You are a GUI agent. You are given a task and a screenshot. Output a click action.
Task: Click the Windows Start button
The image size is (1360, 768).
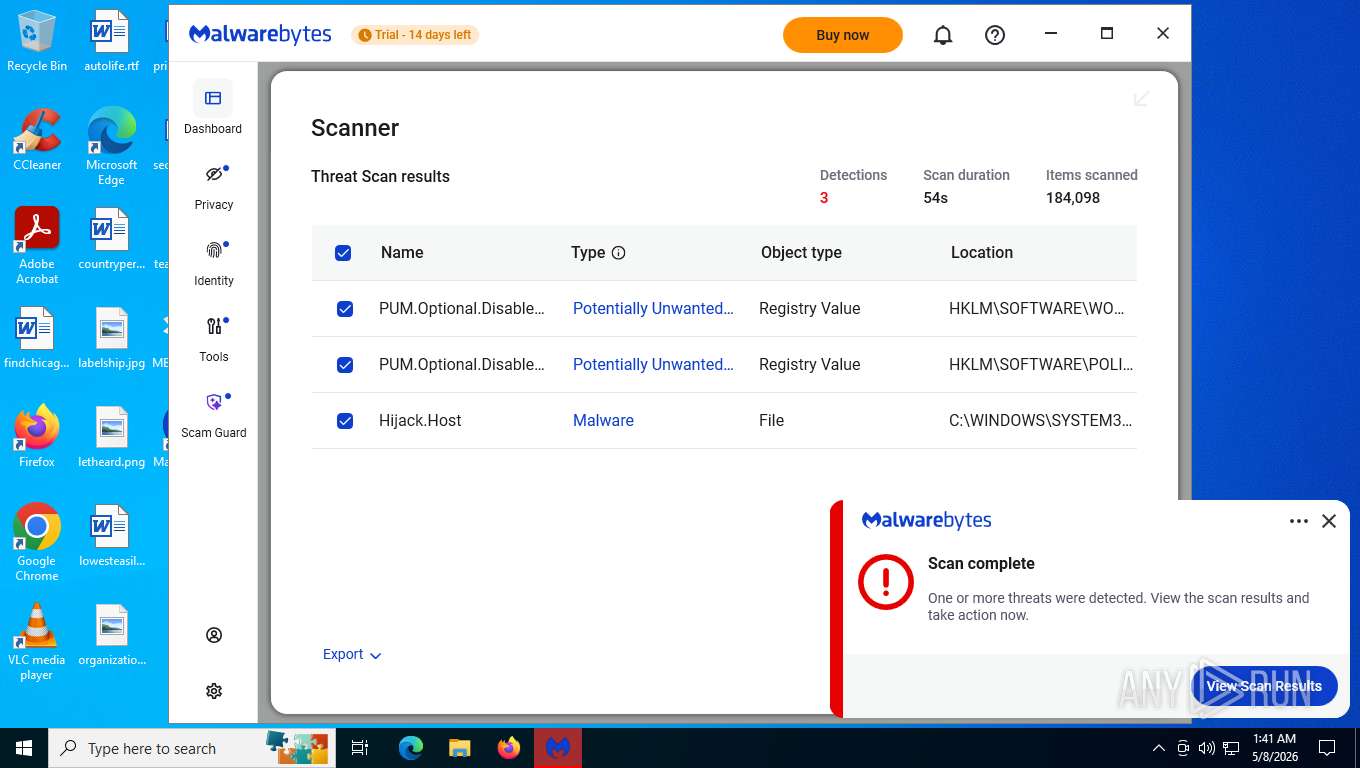click(x=24, y=748)
